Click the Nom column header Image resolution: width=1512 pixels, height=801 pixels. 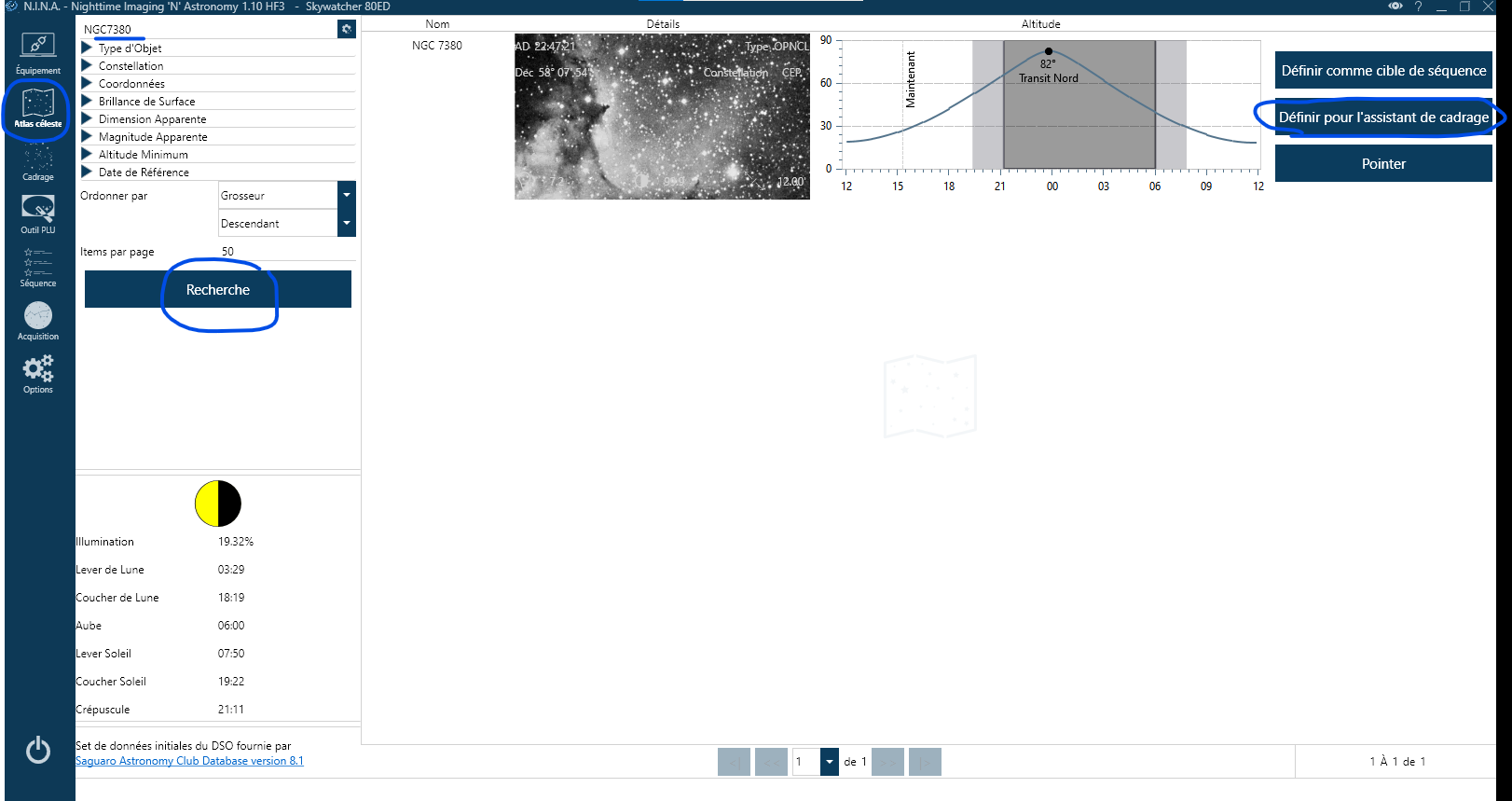pyautogui.click(x=437, y=24)
